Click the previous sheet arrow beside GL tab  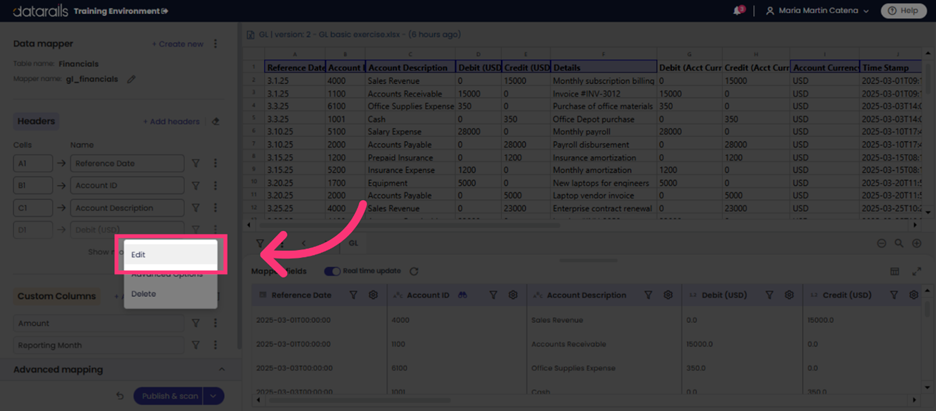[303, 243]
